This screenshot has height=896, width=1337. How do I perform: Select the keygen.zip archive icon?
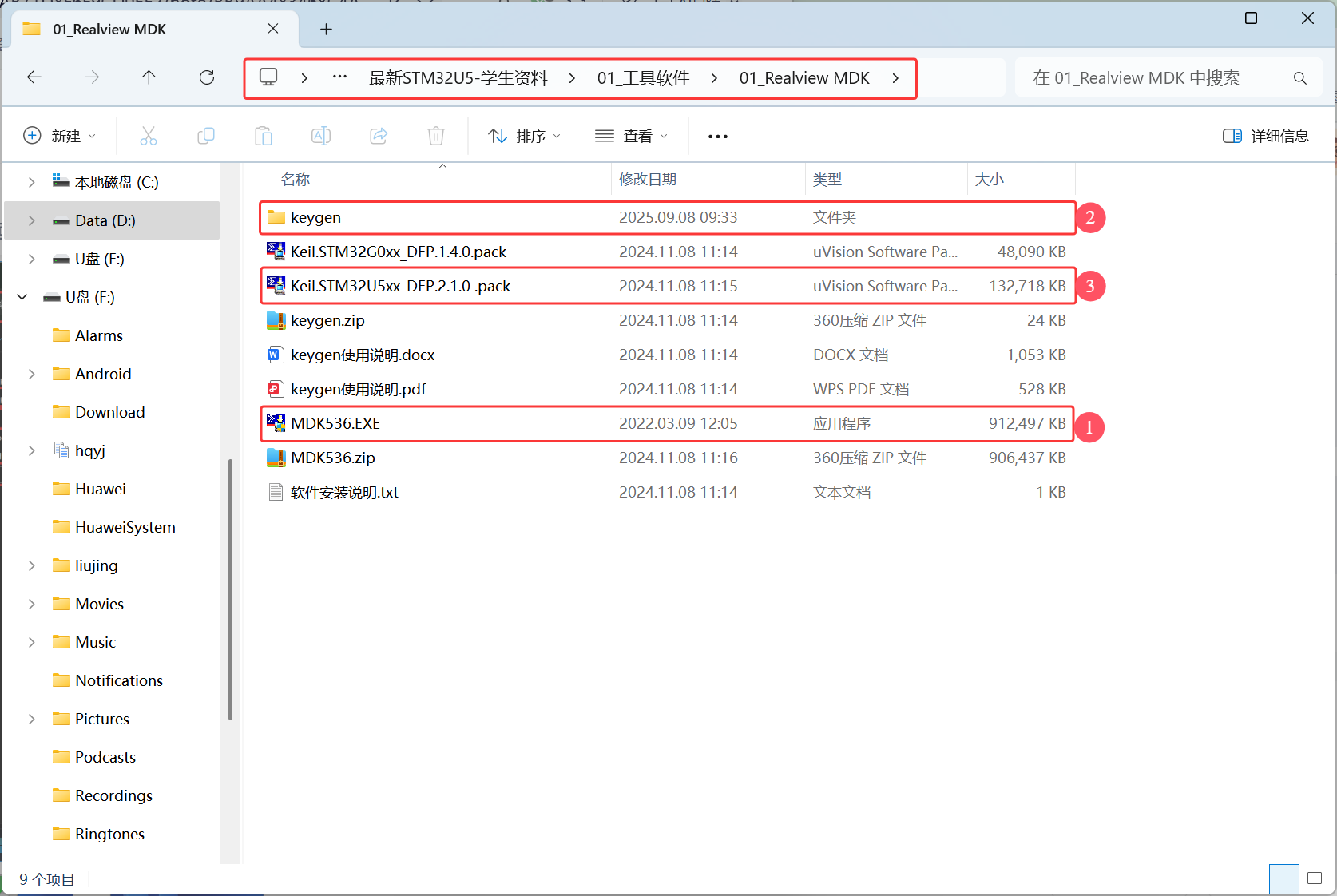(x=276, y=320)
